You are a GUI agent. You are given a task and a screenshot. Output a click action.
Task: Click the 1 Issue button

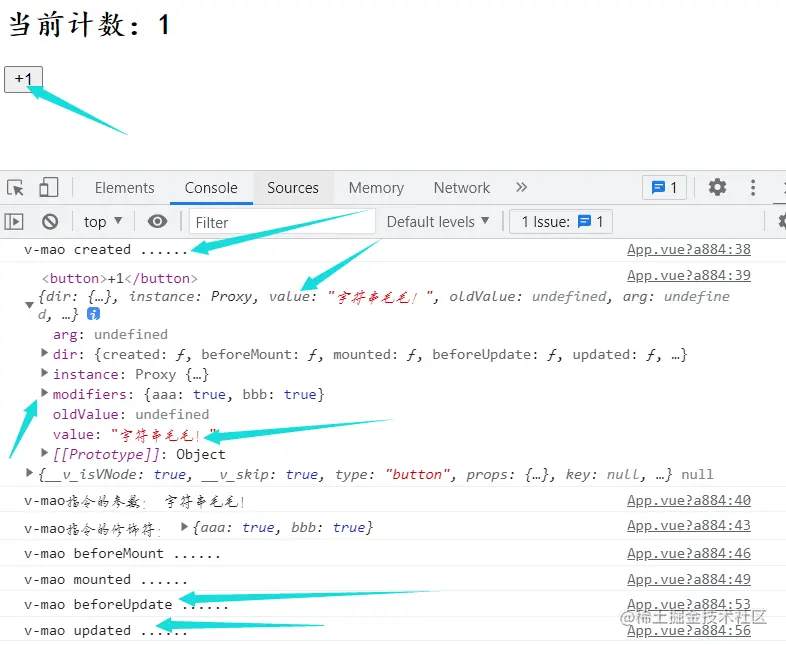tap(561, 222)
